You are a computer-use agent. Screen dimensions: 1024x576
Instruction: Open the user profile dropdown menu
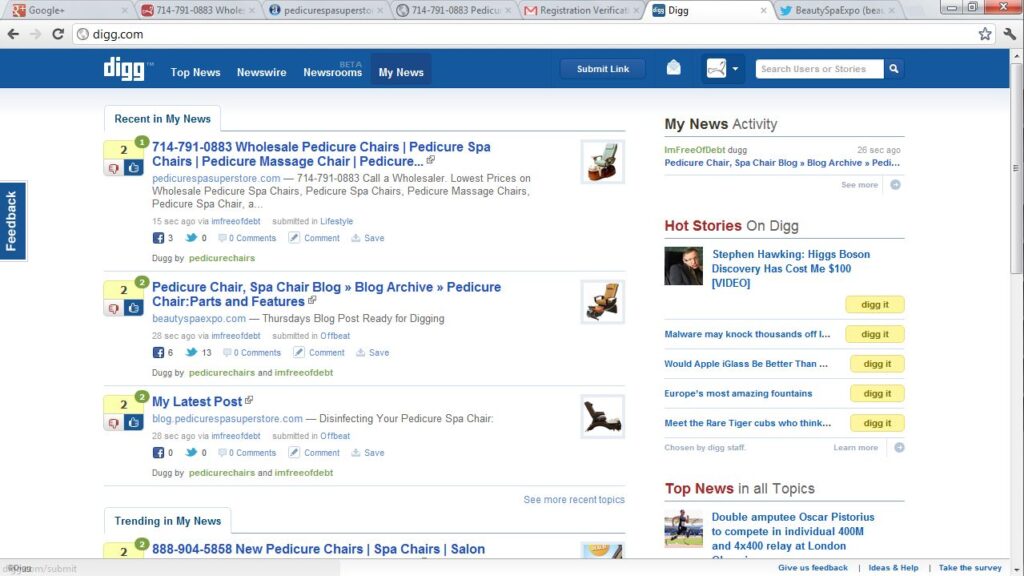click(722, 68)
